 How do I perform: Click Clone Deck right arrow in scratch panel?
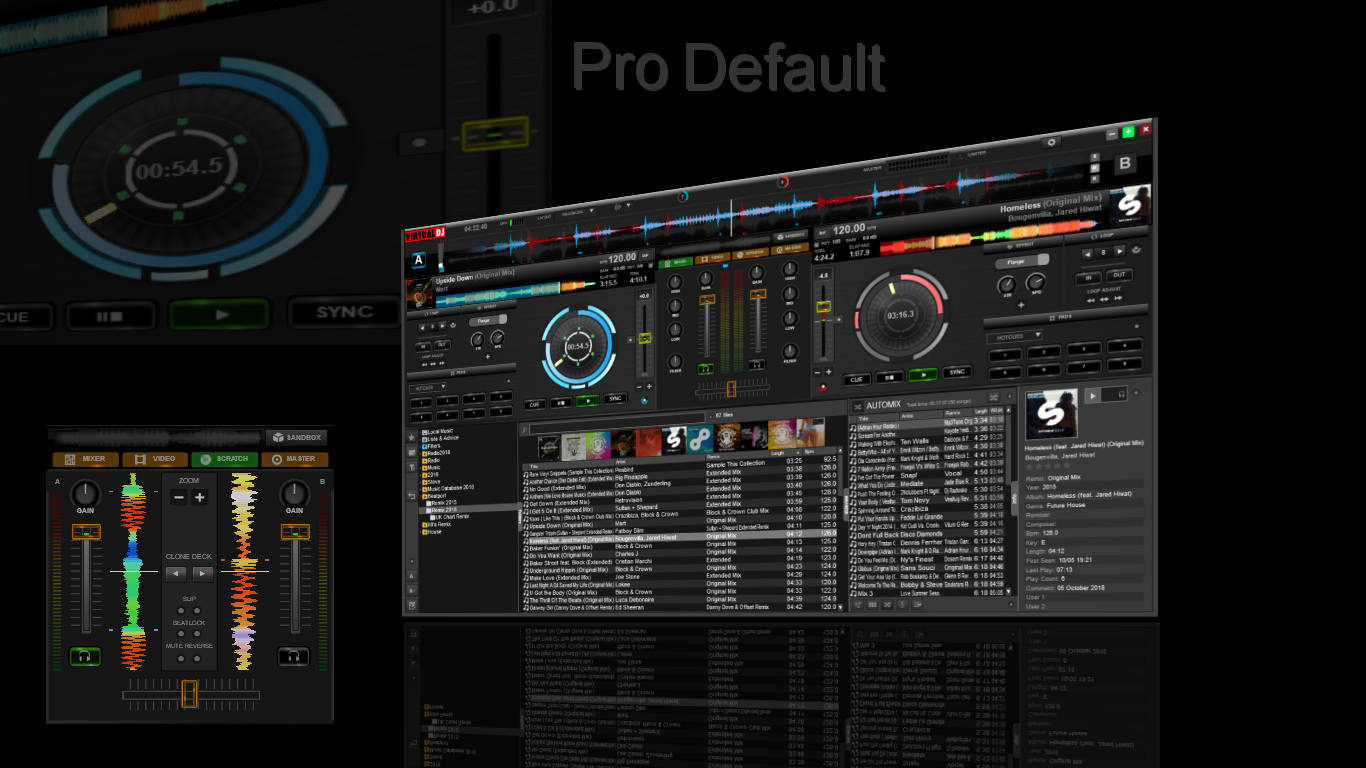(202, 574)
